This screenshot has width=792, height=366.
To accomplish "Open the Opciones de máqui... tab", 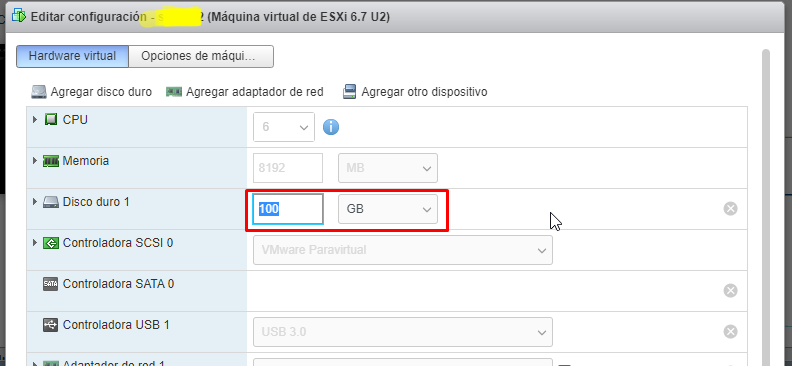I will click(201, 56).
